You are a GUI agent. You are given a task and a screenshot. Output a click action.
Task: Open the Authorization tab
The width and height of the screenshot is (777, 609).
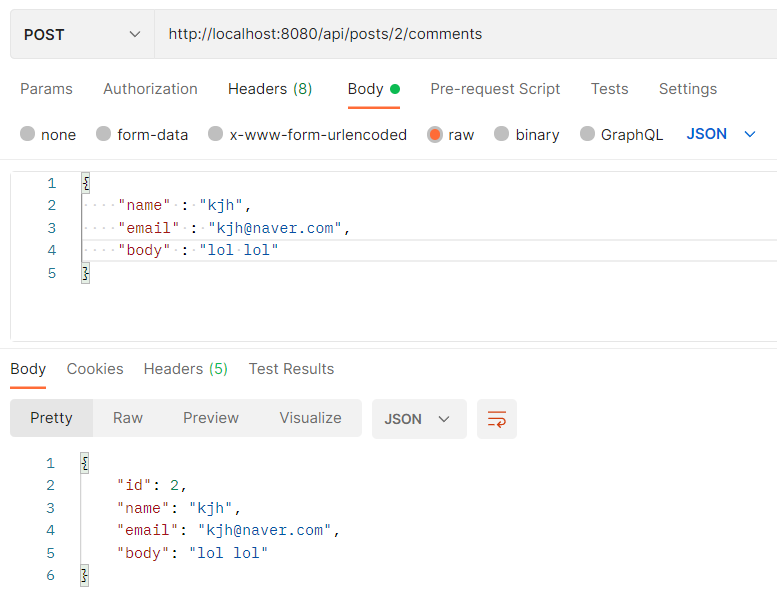coord(150,89)
